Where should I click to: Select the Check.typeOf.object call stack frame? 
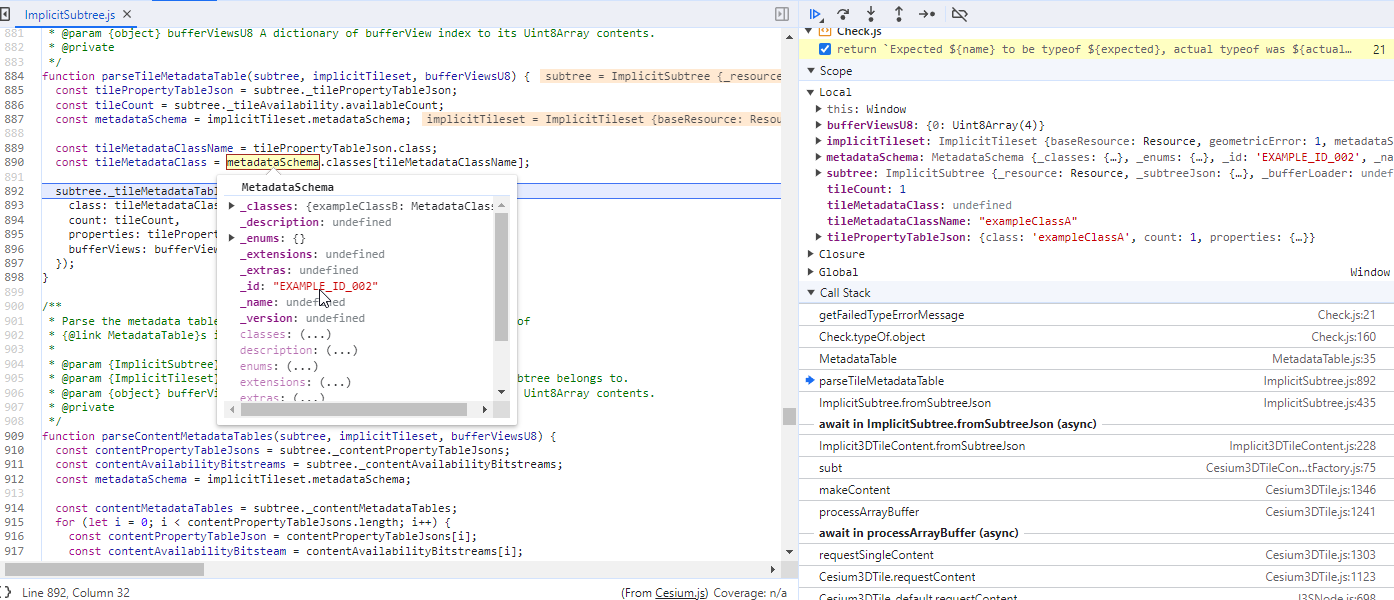pyautogui.click(x=870, y=335)
